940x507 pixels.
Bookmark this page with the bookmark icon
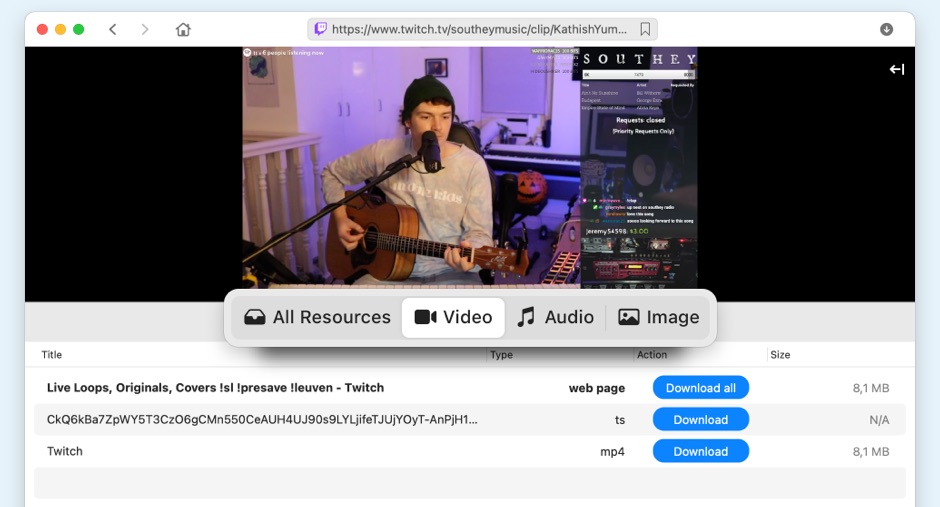point(645,29)
